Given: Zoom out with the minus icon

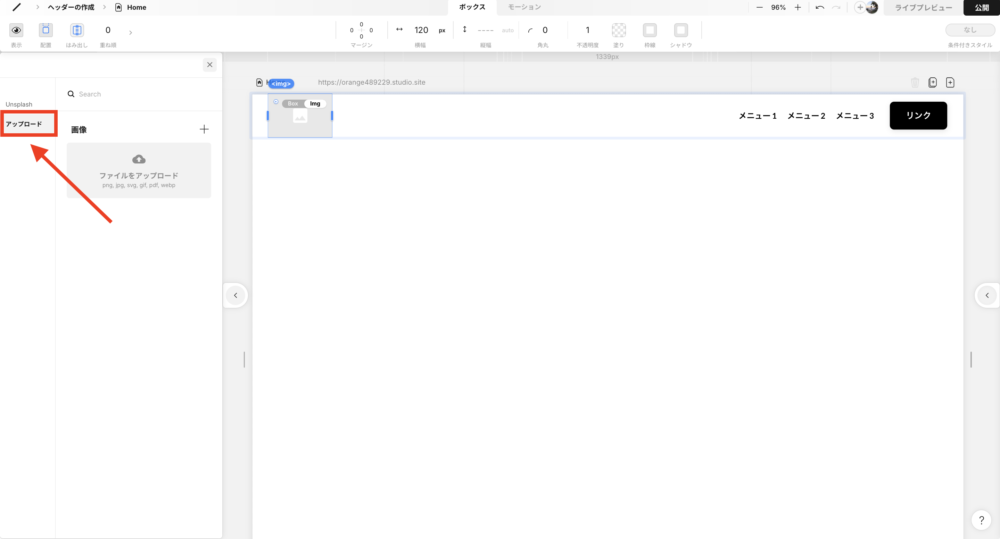Looking at the screenshot, I should 759,8.
